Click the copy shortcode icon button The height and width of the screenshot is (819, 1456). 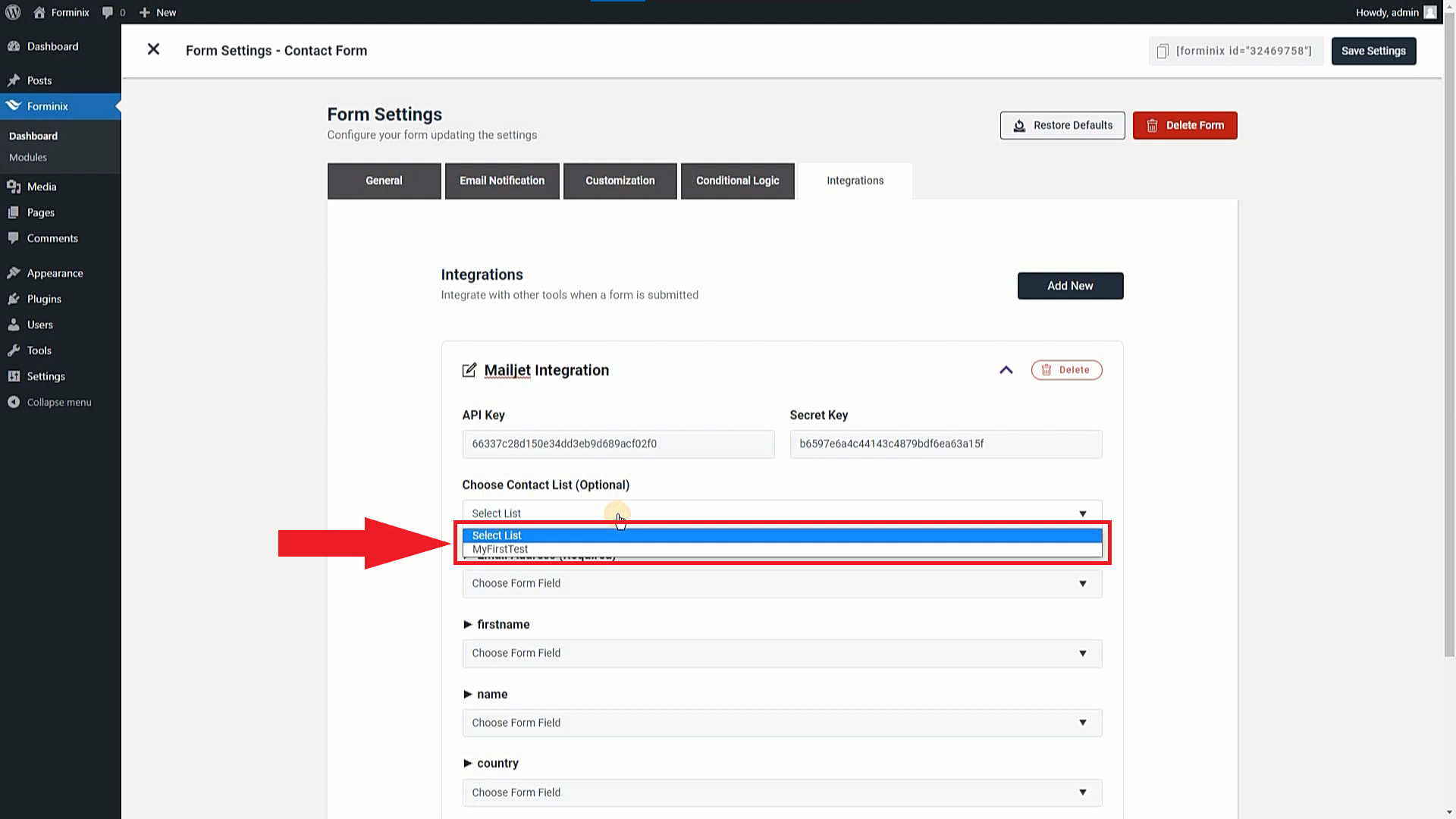point(1162,50)
